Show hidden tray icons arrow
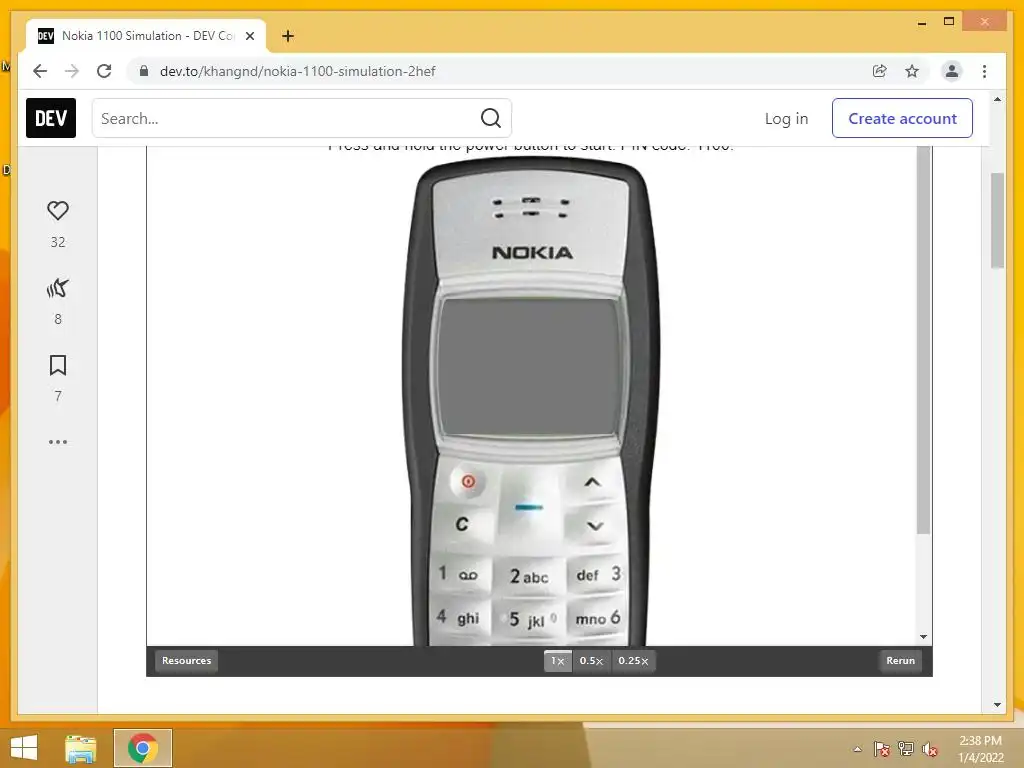The image size is (1024, 768). 857,749
